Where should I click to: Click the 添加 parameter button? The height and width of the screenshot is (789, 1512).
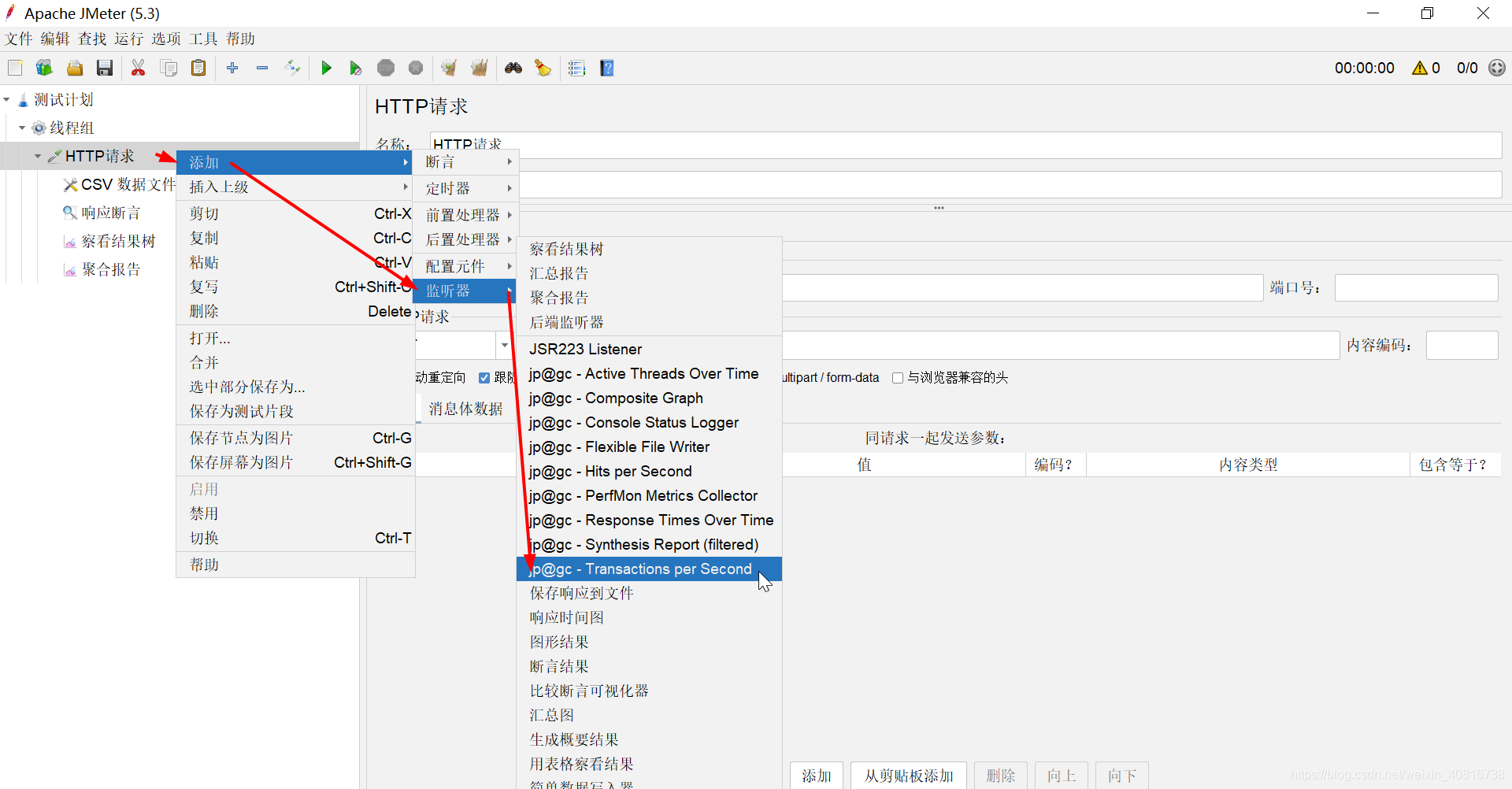(x=817, y=776)
